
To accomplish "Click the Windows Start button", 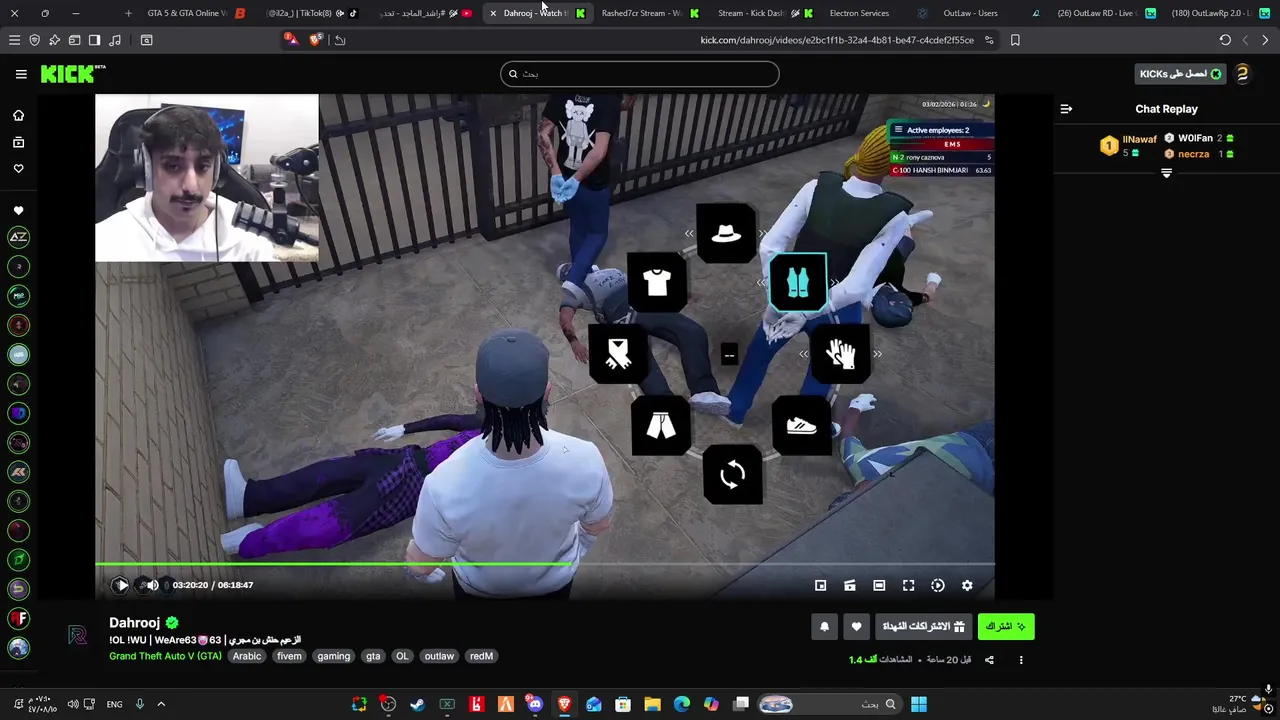I will coord(918,704).
